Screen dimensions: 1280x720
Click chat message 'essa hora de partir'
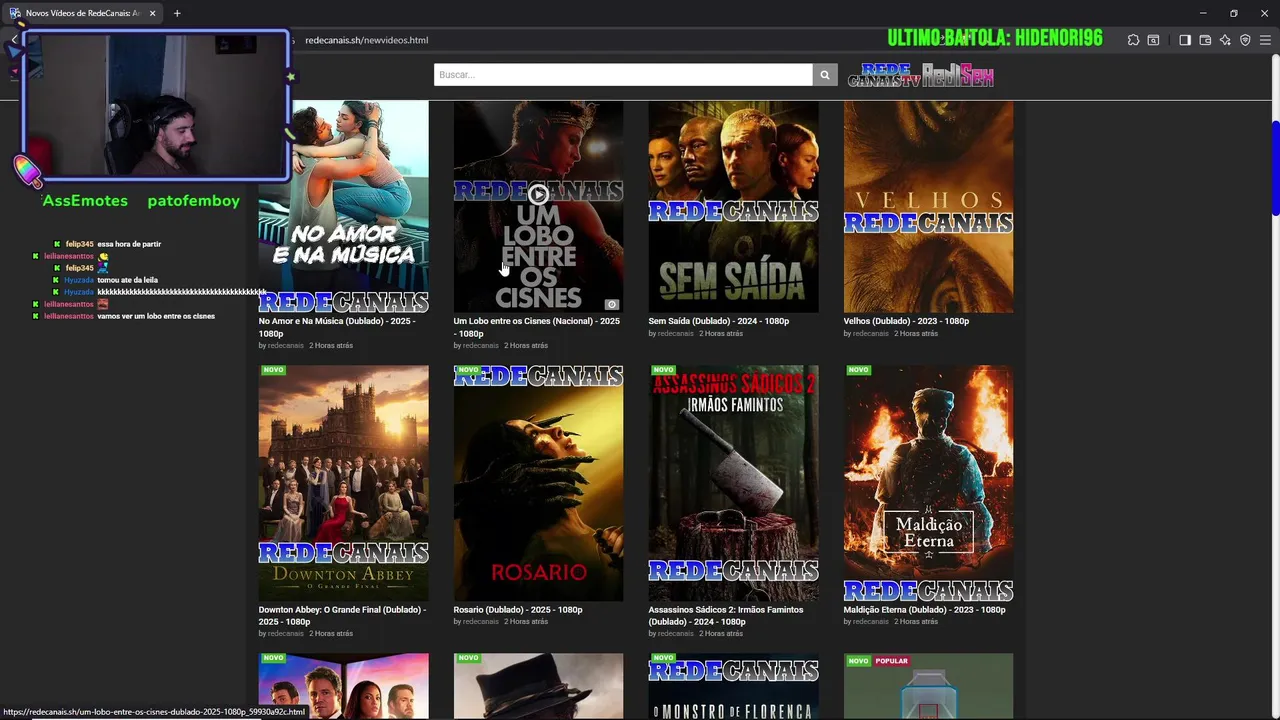point(129,244)
